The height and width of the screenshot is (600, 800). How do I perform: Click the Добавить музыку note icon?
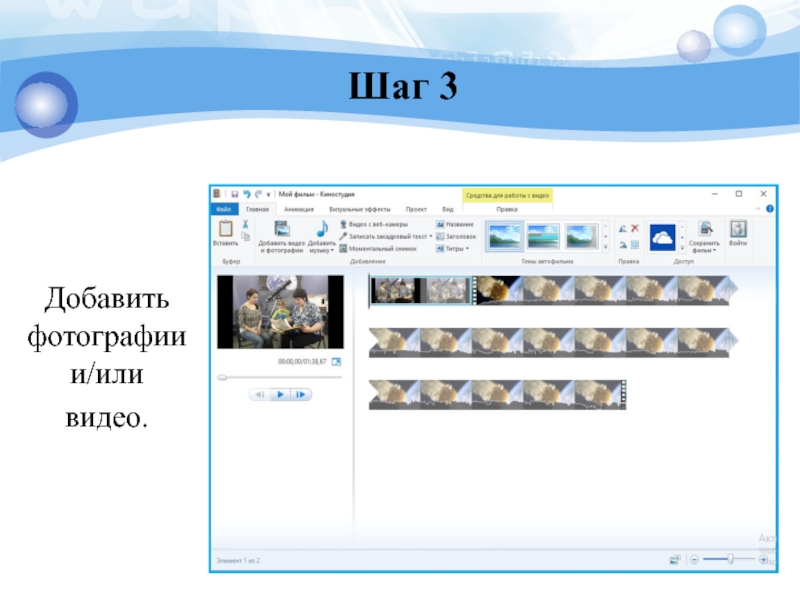[x=322, y=229]
